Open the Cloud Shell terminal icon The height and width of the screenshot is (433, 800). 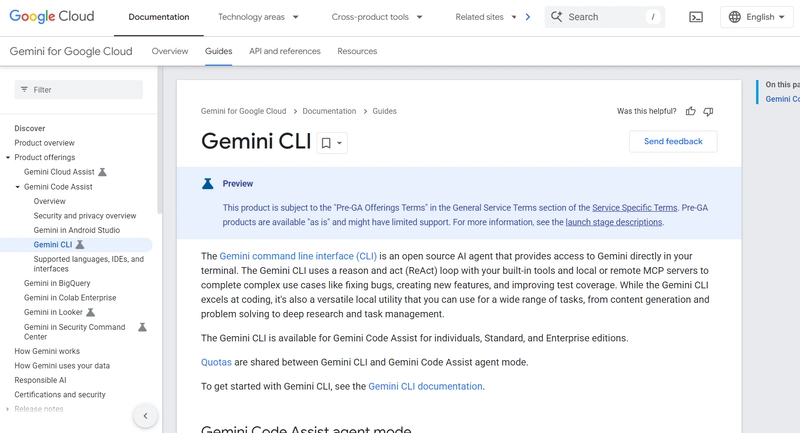[x=696, y=17]
